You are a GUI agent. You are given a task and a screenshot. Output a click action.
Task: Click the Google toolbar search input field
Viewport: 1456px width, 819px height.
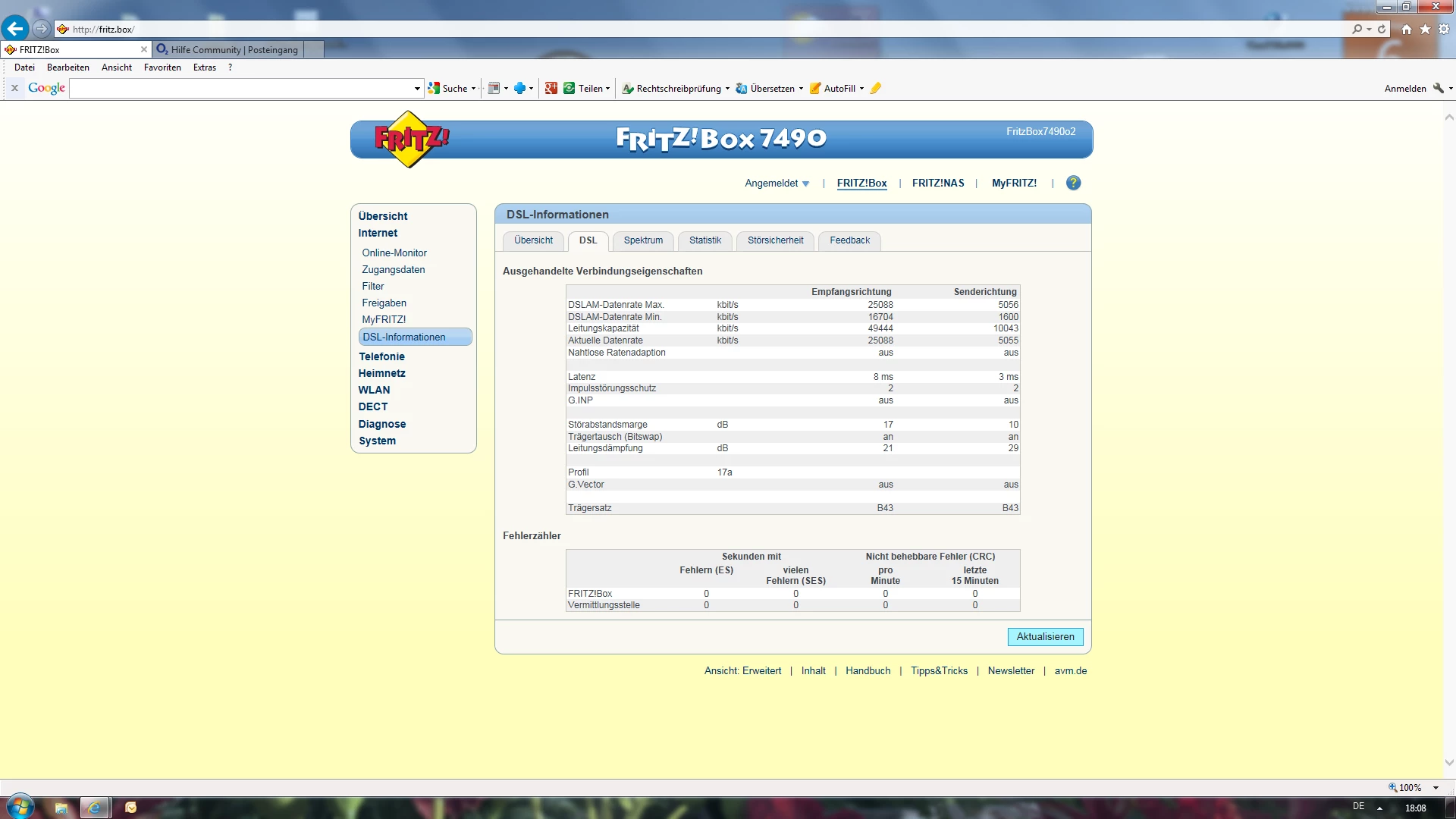[x=243, y=88]
